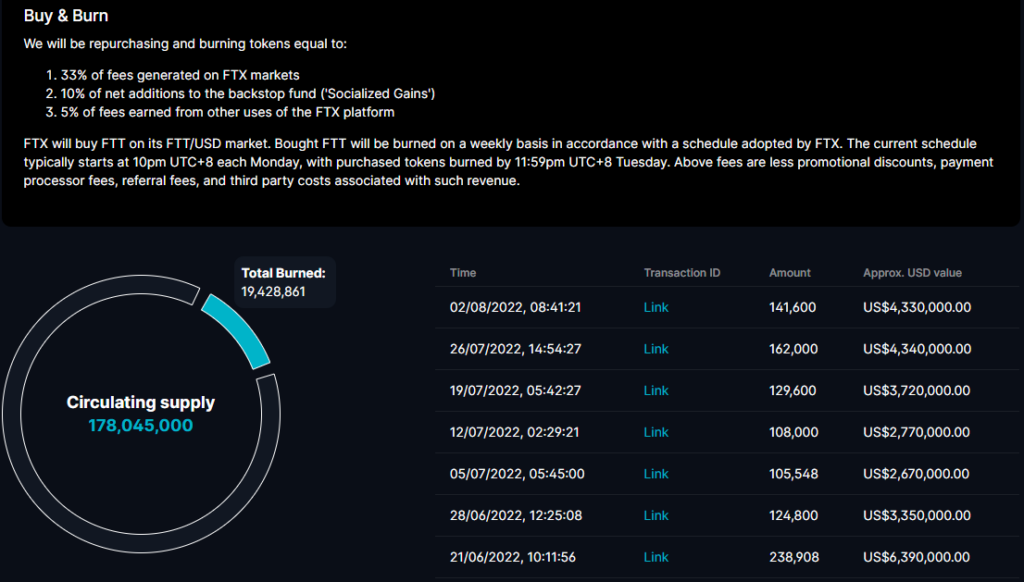Click the value US$3,720,000.00
The height and width of the screenshot is (582, 1024).
pyautogui.click(x=916, y=391)
